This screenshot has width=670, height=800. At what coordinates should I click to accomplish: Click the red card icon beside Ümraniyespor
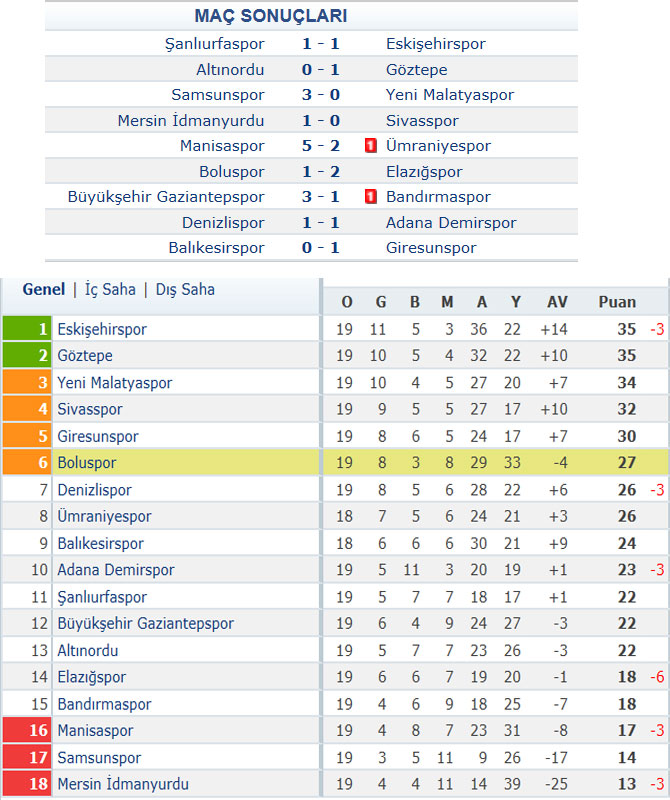tap(370, 146)
